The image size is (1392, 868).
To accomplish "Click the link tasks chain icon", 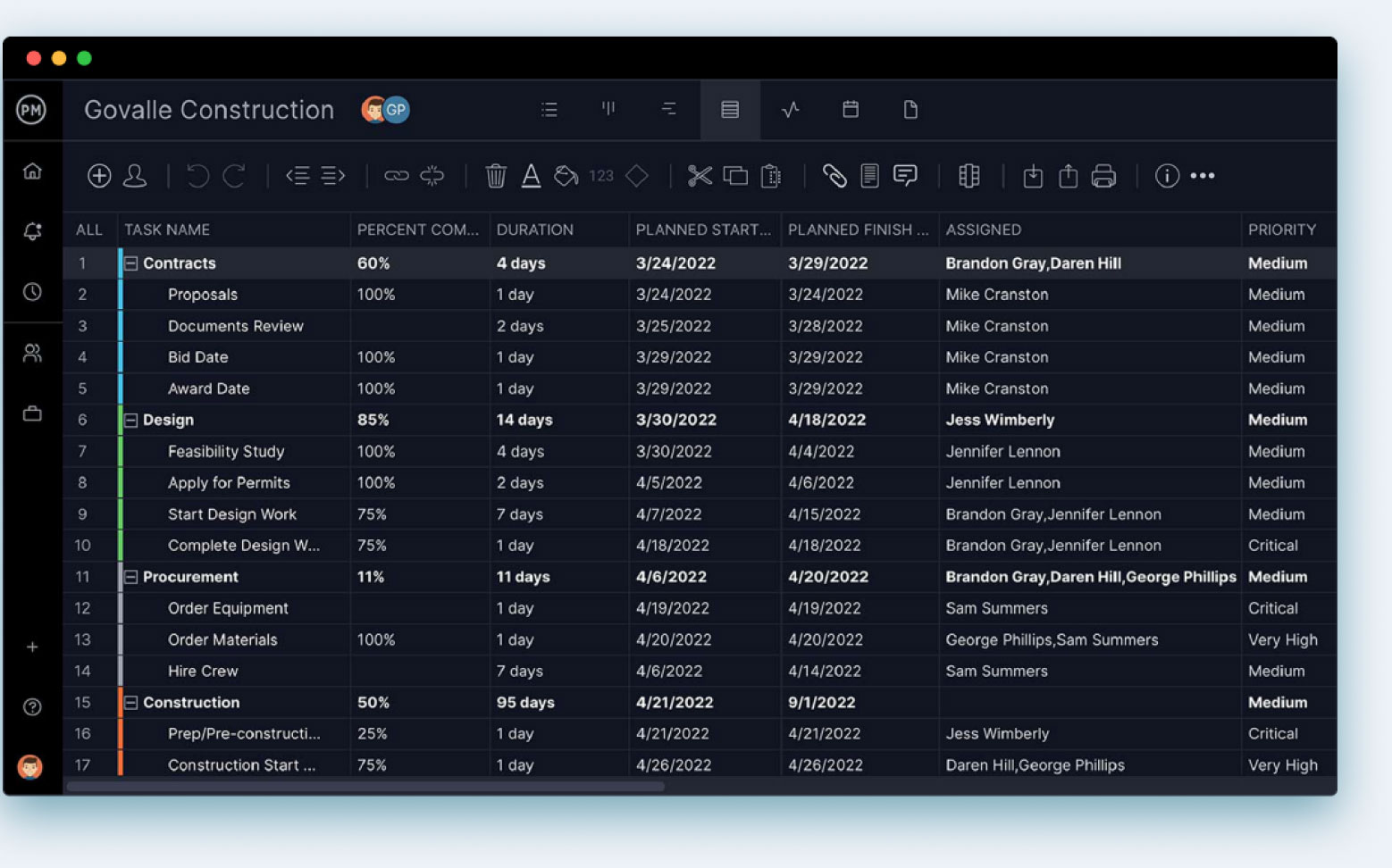I will coord(396,176).
